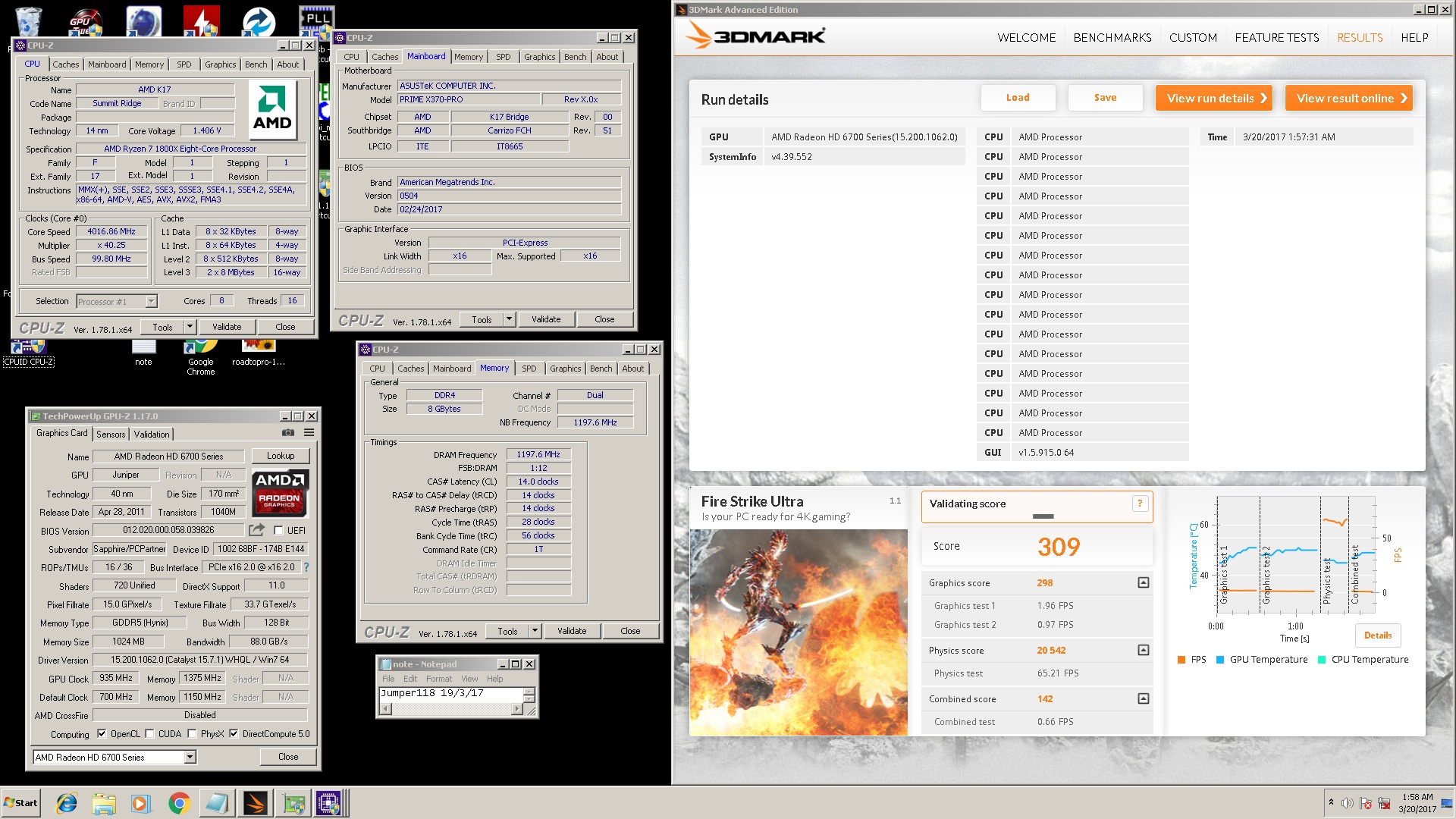This screenshot has width=1456, height=819.
Task: Click Validate in the Memory CPU-Z window
Action: pos(572,631)
